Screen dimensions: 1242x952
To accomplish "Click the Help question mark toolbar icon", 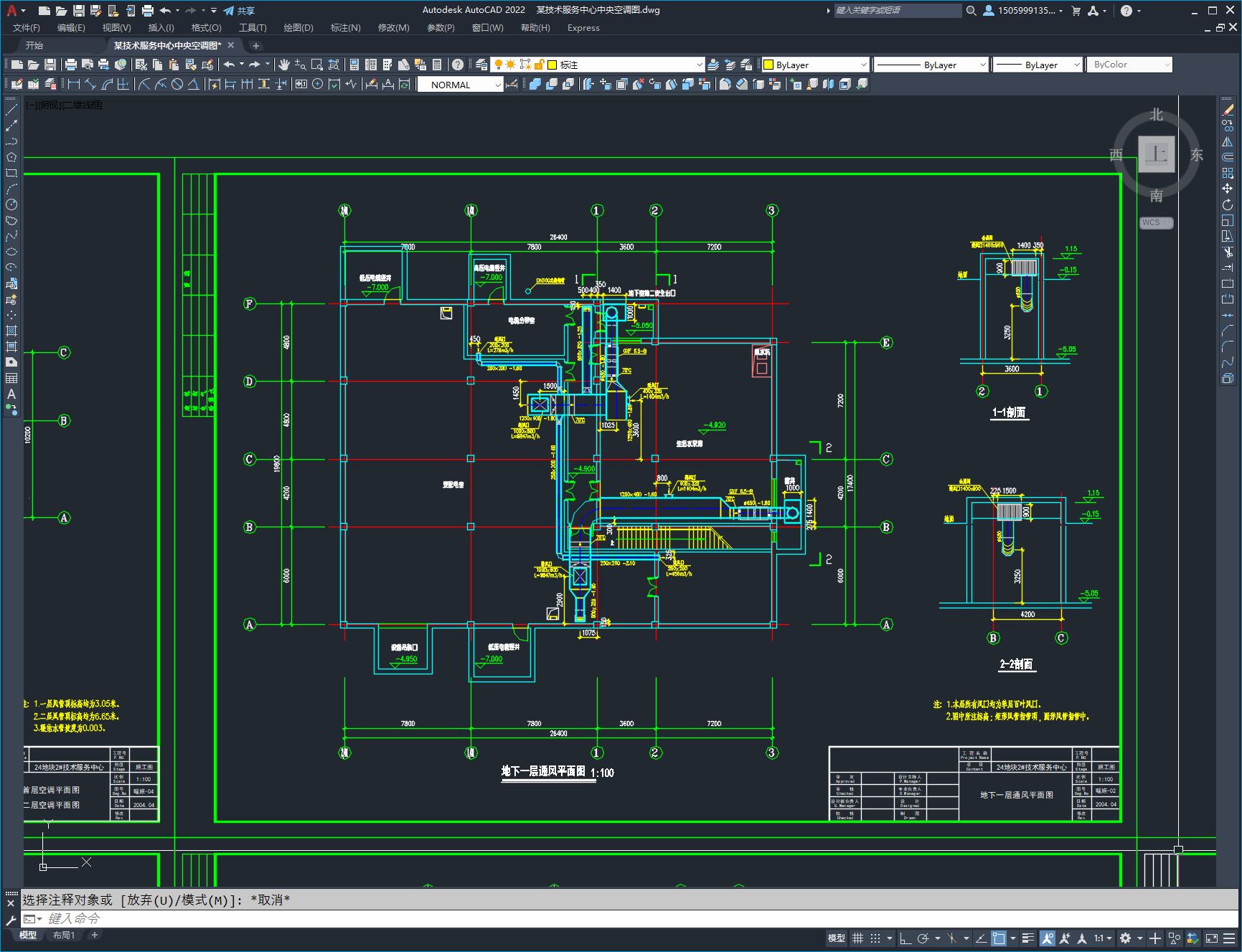I will pos(458,65).
